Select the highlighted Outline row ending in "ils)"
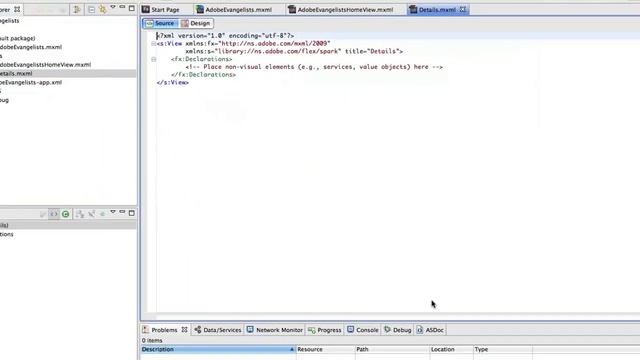This screenshot has width=640, height=360. pos(68,225)
